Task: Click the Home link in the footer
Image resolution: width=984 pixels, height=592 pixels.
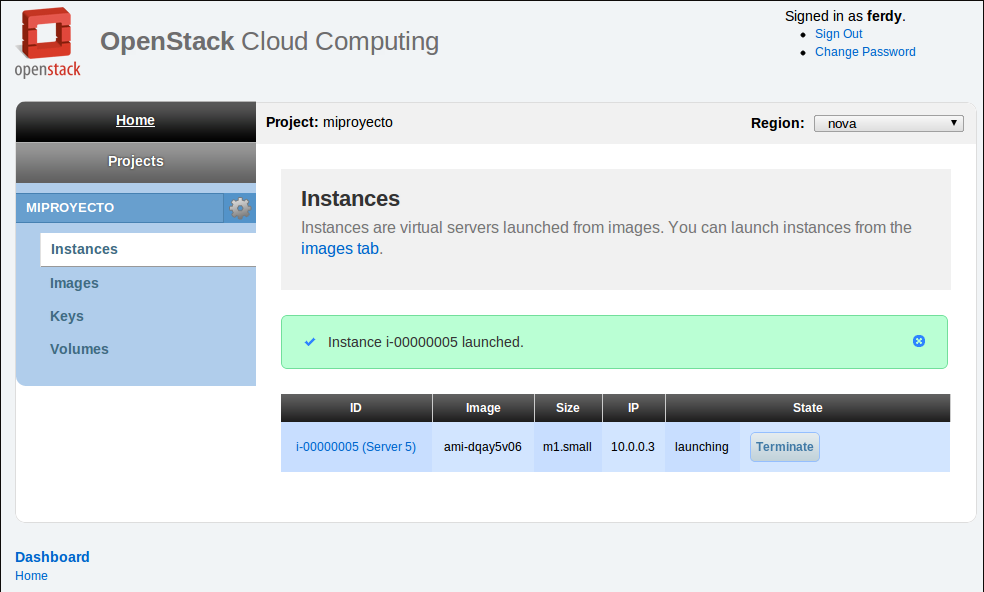Action: point(31,576)
